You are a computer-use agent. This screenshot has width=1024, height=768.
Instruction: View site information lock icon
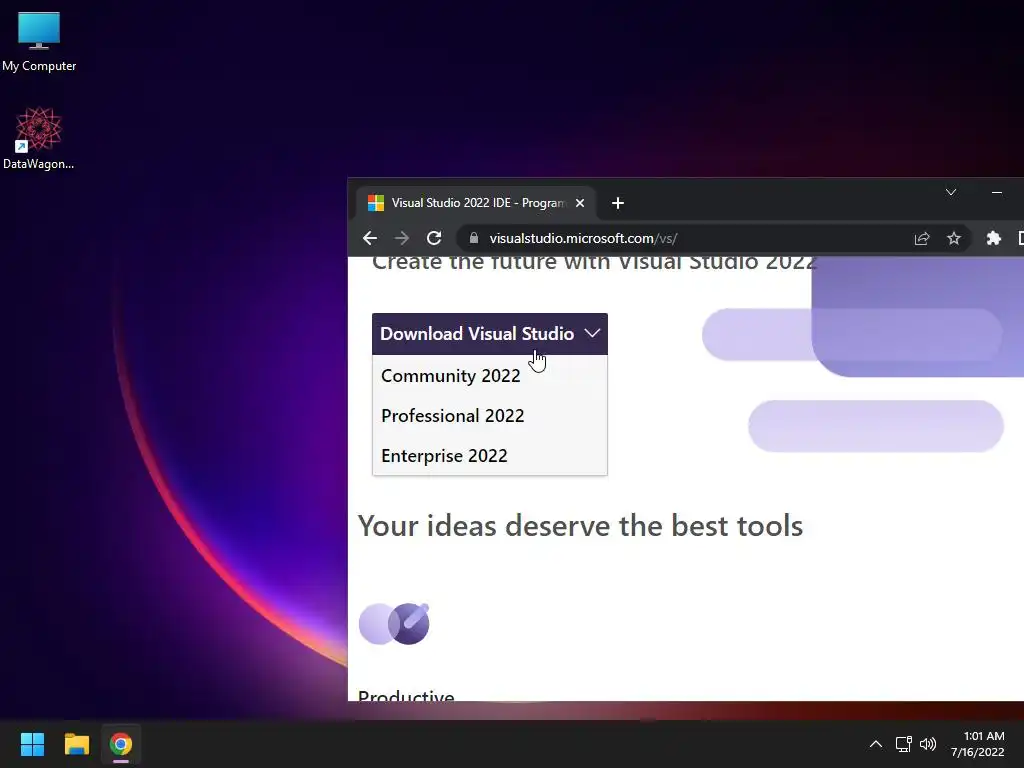(474, 238)
